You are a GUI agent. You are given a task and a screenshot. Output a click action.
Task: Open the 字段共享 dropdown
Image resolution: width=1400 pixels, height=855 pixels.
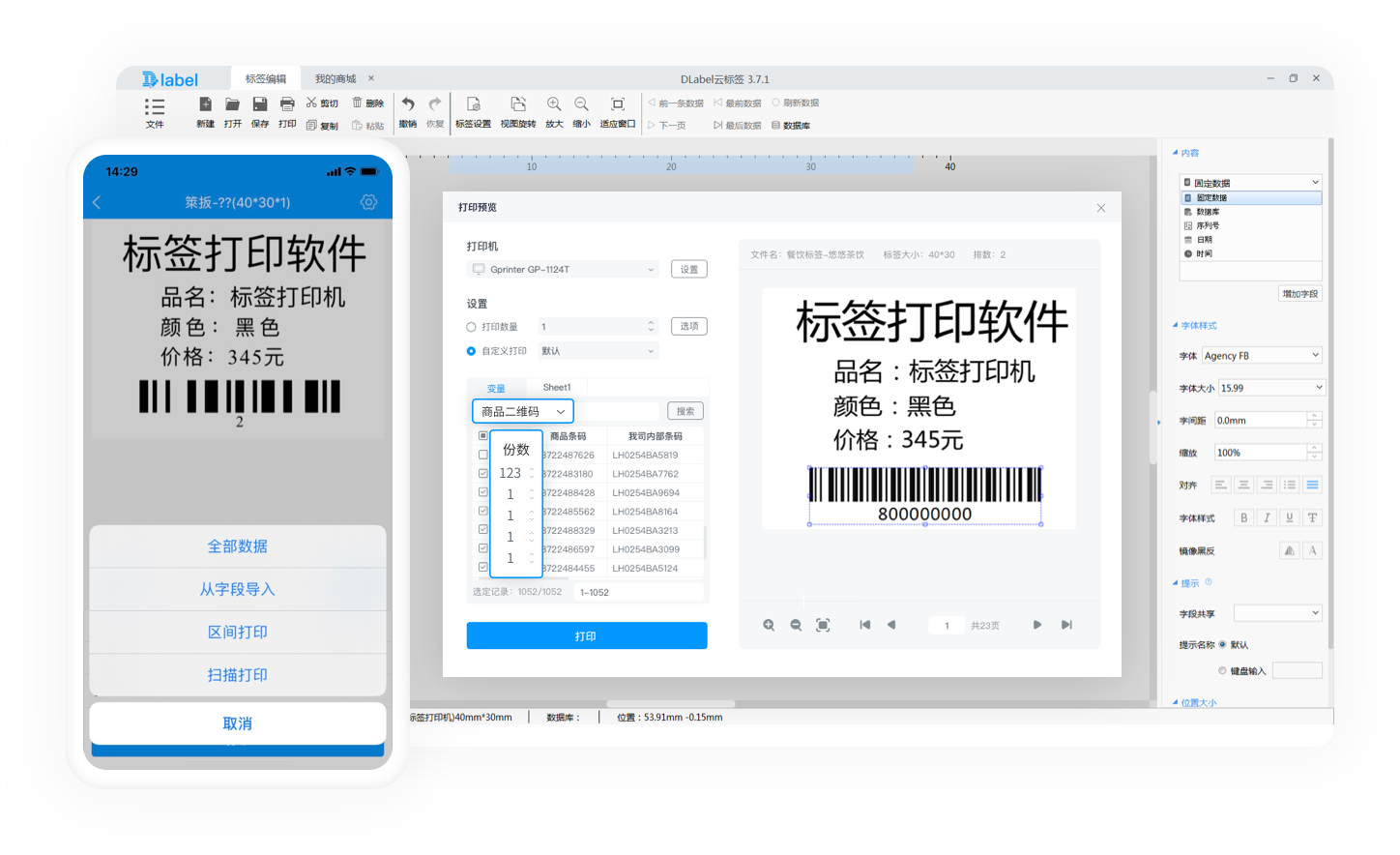1277,613
